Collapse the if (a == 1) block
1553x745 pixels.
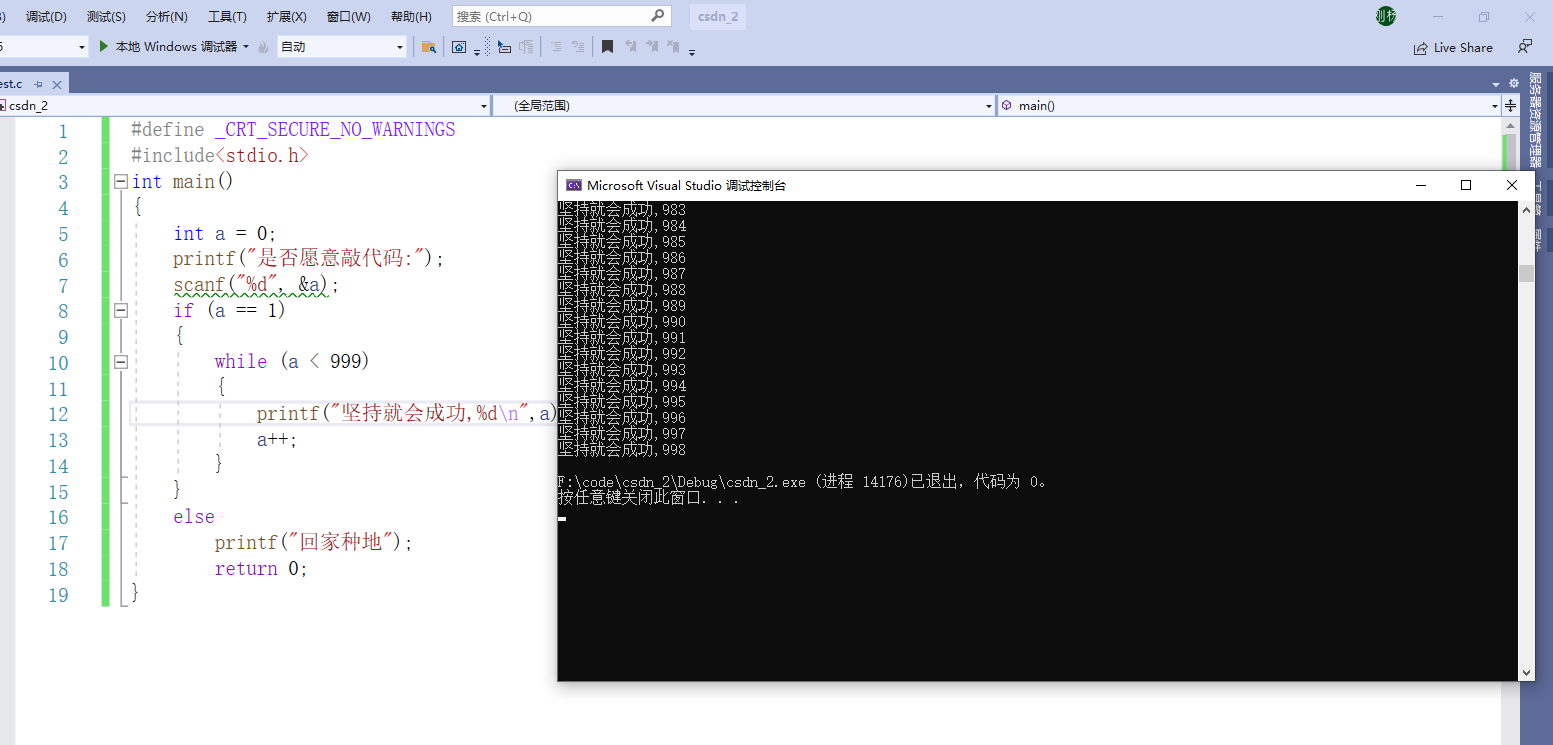[121, 310]
